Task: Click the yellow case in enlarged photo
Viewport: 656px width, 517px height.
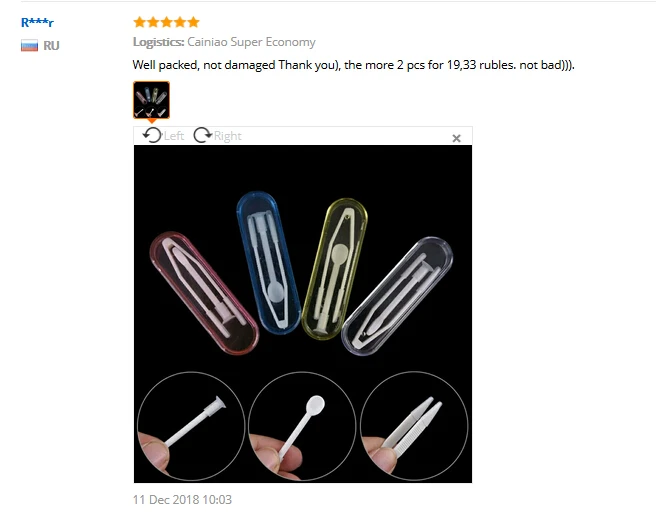Action: point(335,269)
